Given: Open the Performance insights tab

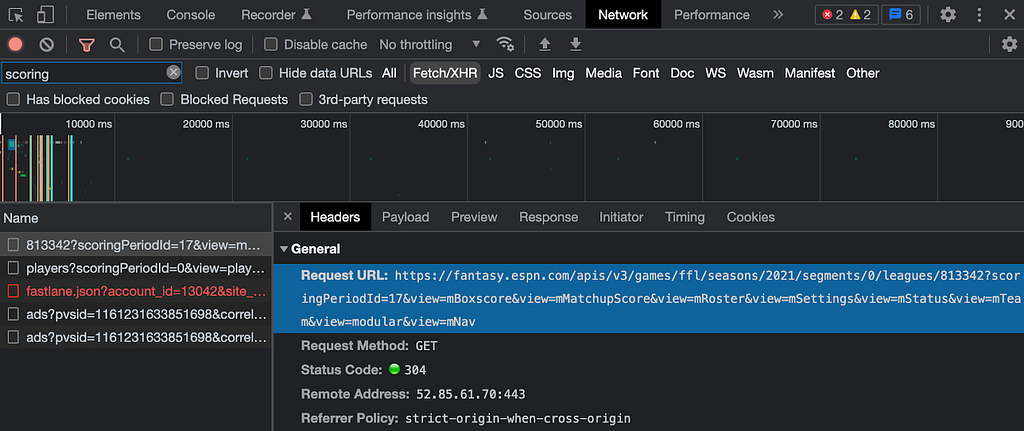Looking at the screenshot, I should coord(417,14).
